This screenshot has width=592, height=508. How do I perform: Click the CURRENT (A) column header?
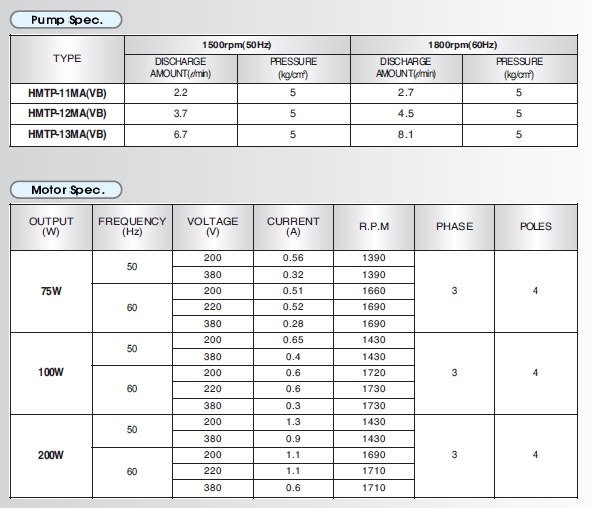pos(293,227)
